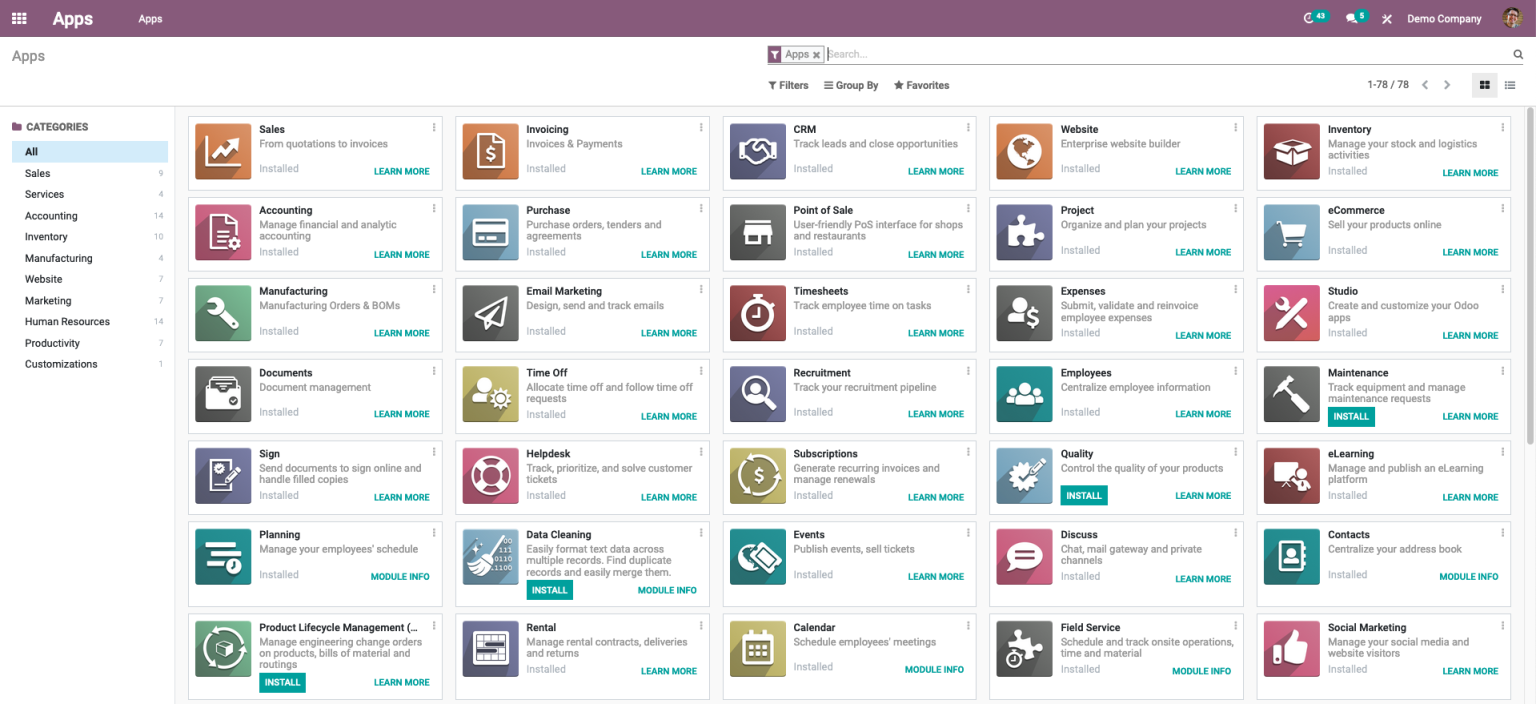The height and width of the screenshot is (704, 1536).
Task: Open the main apps grid menu
Action: click(18, 18)
